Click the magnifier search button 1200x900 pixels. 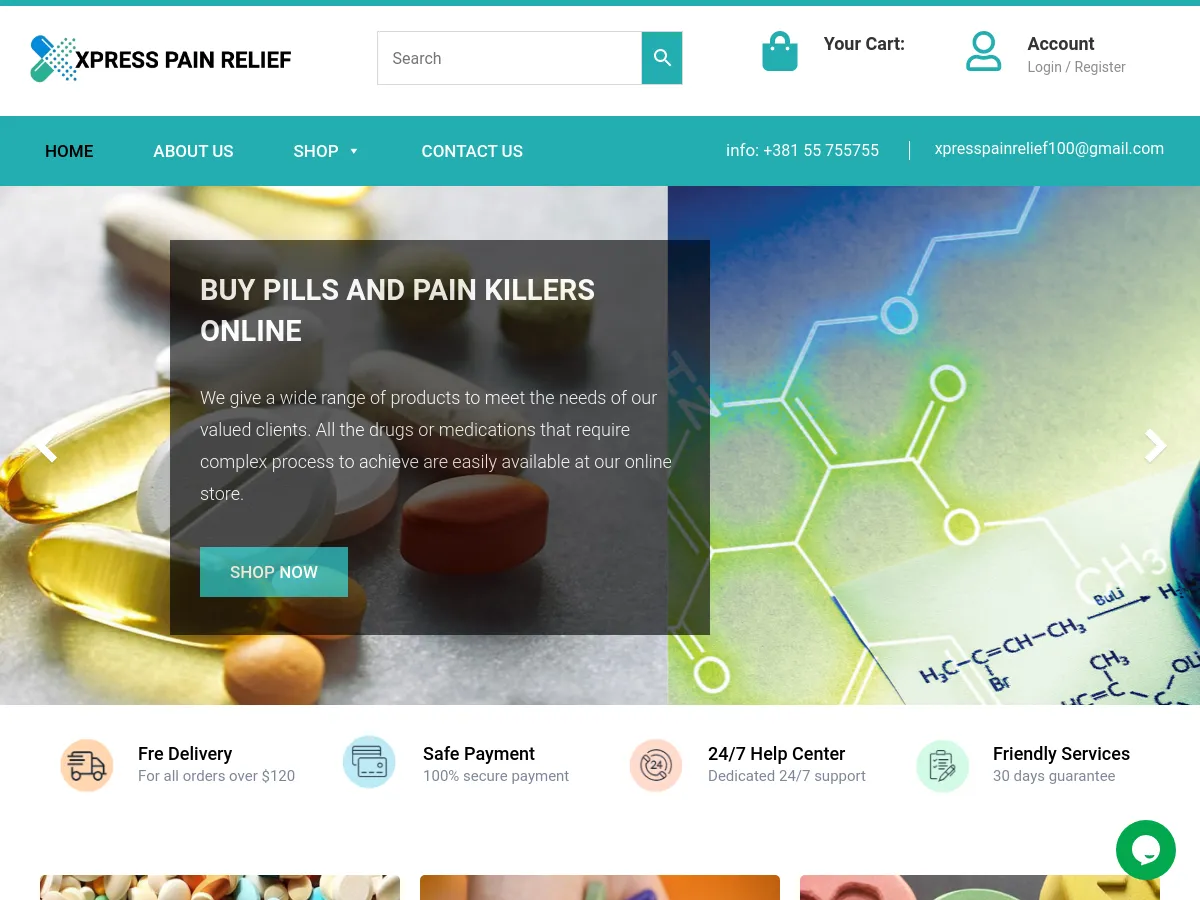tap(662, 58)
